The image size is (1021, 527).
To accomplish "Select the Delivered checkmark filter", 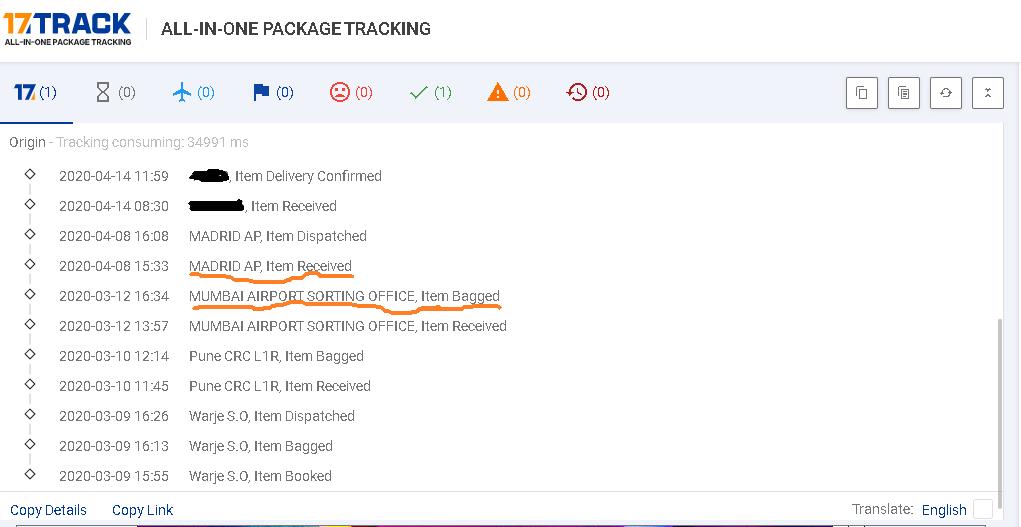I will tap(430, 93).
